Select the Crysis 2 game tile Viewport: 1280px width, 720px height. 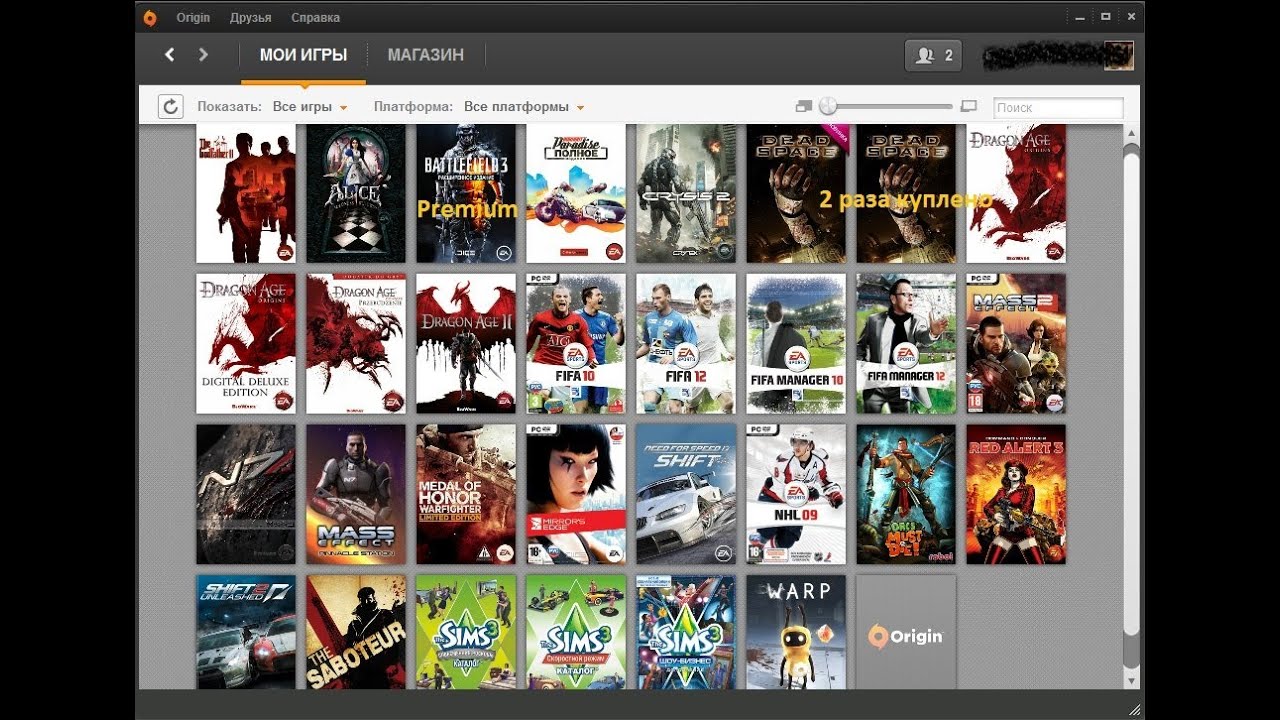click(x=686, y=193)
